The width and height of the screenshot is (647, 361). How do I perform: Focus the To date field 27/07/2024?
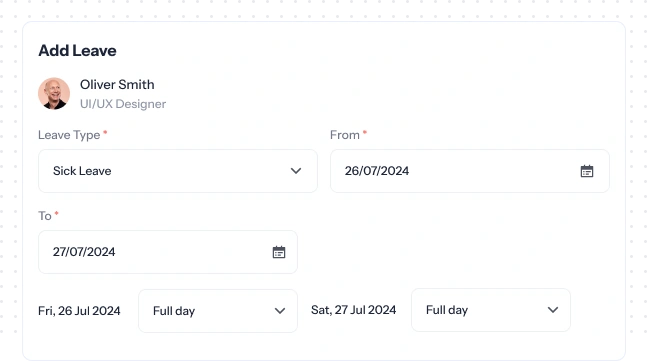click(x=168, y=252)
